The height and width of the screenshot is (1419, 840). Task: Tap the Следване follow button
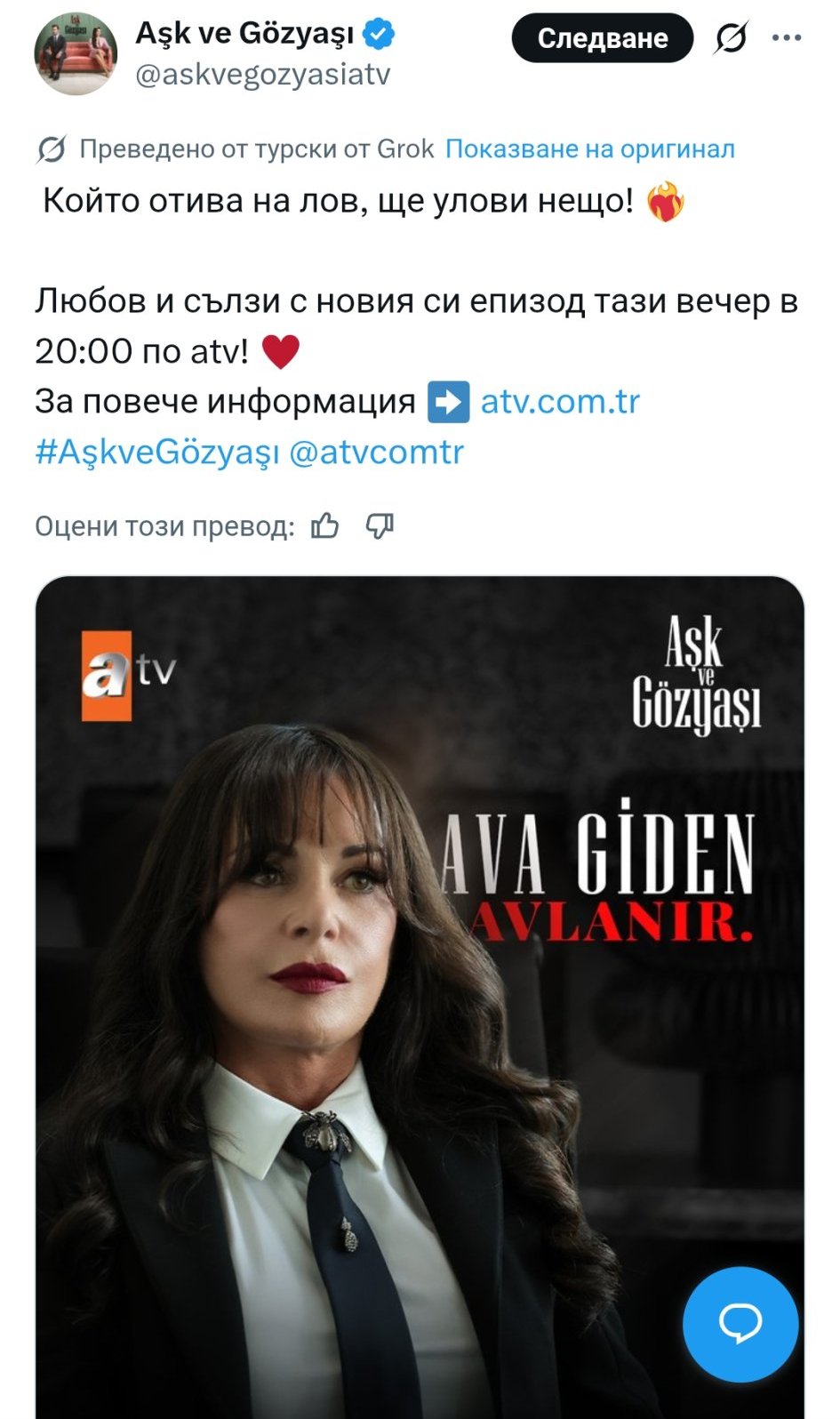(602, 38)
